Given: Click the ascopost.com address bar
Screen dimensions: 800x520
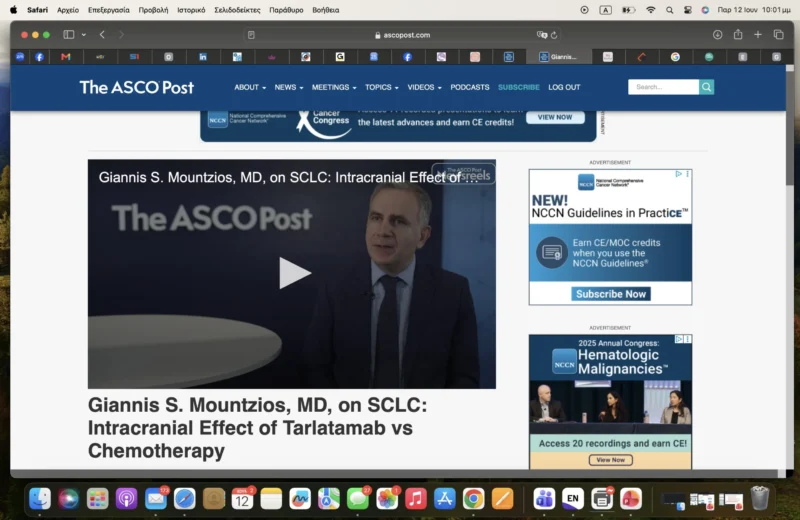Looking at the screenshot, I should pyautogui.click(x=402, y=35).
